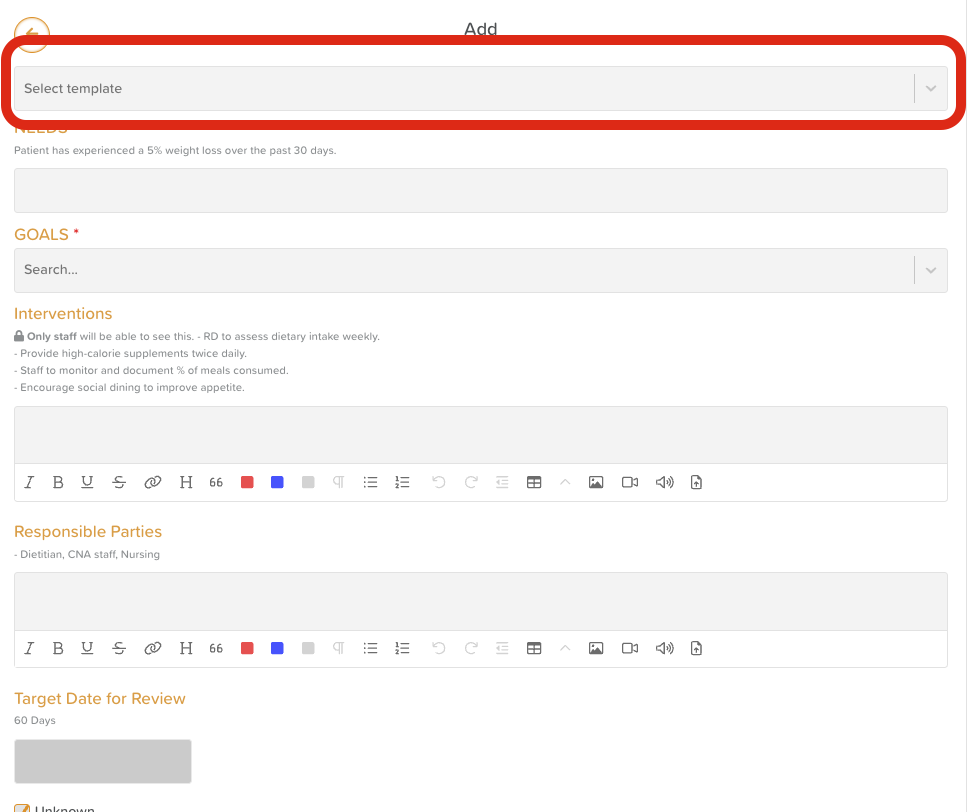Toggle paragraph mark in Interventions toolbar

(338, 482)
